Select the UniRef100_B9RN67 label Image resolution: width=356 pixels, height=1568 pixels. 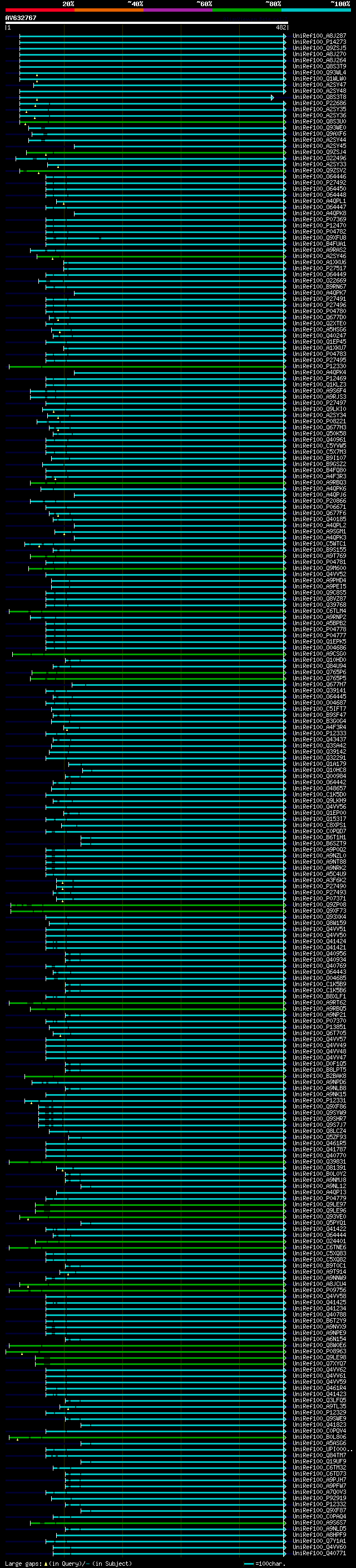[x=319, y=286]
